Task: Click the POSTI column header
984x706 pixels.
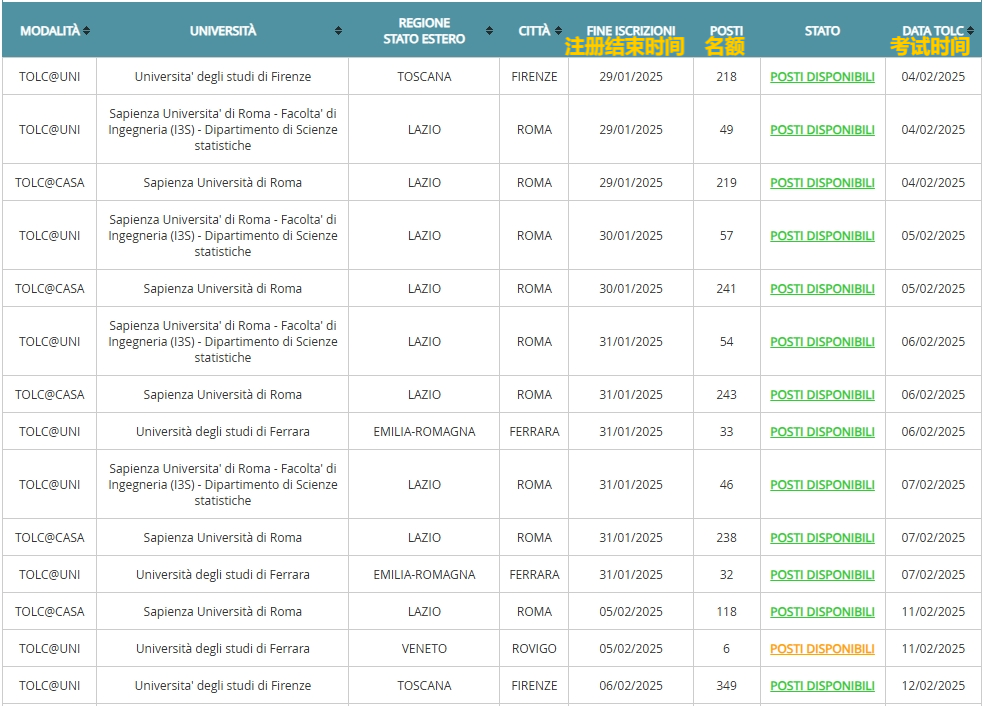Action: click(x=726, y=31)
